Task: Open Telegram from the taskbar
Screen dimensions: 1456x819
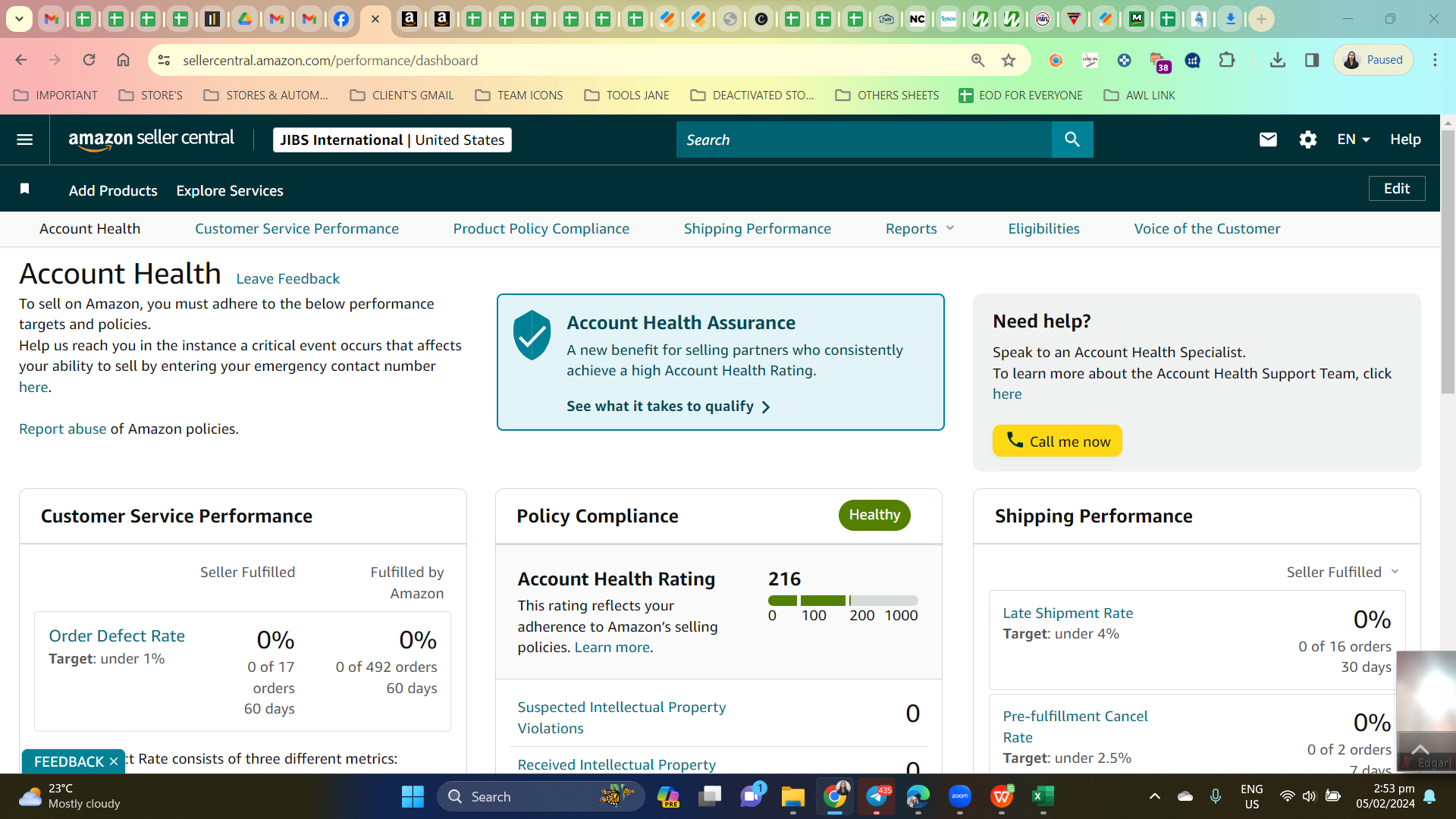Action: click(x=877, y=796)
